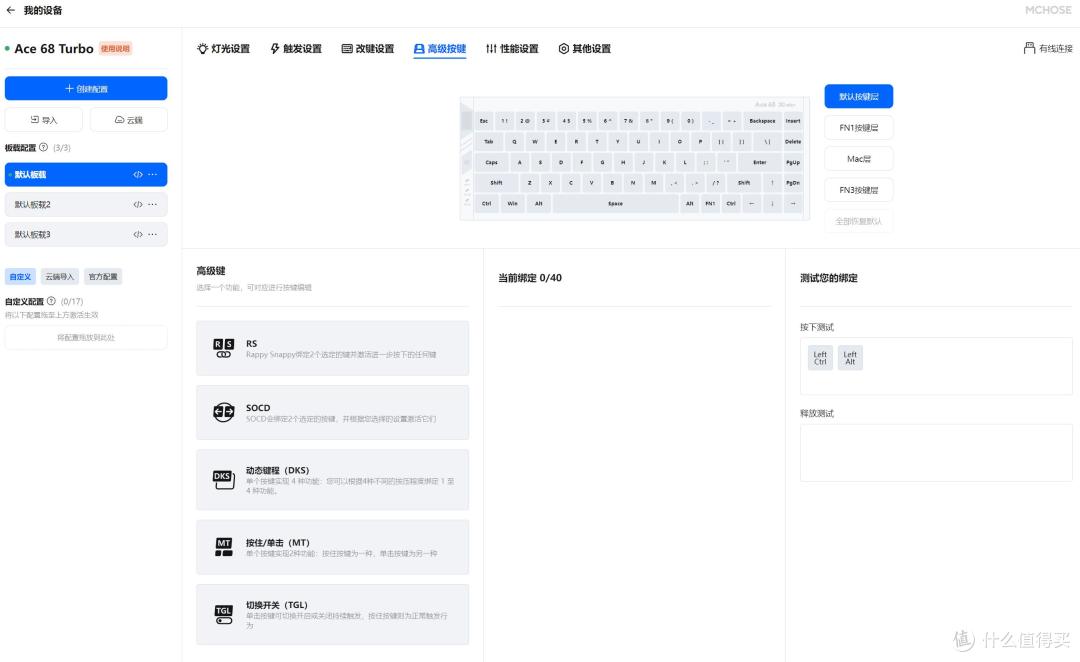Click the help icon next to 自定义配置
This screenshot has width=1080, height=662.
(51, 301)
